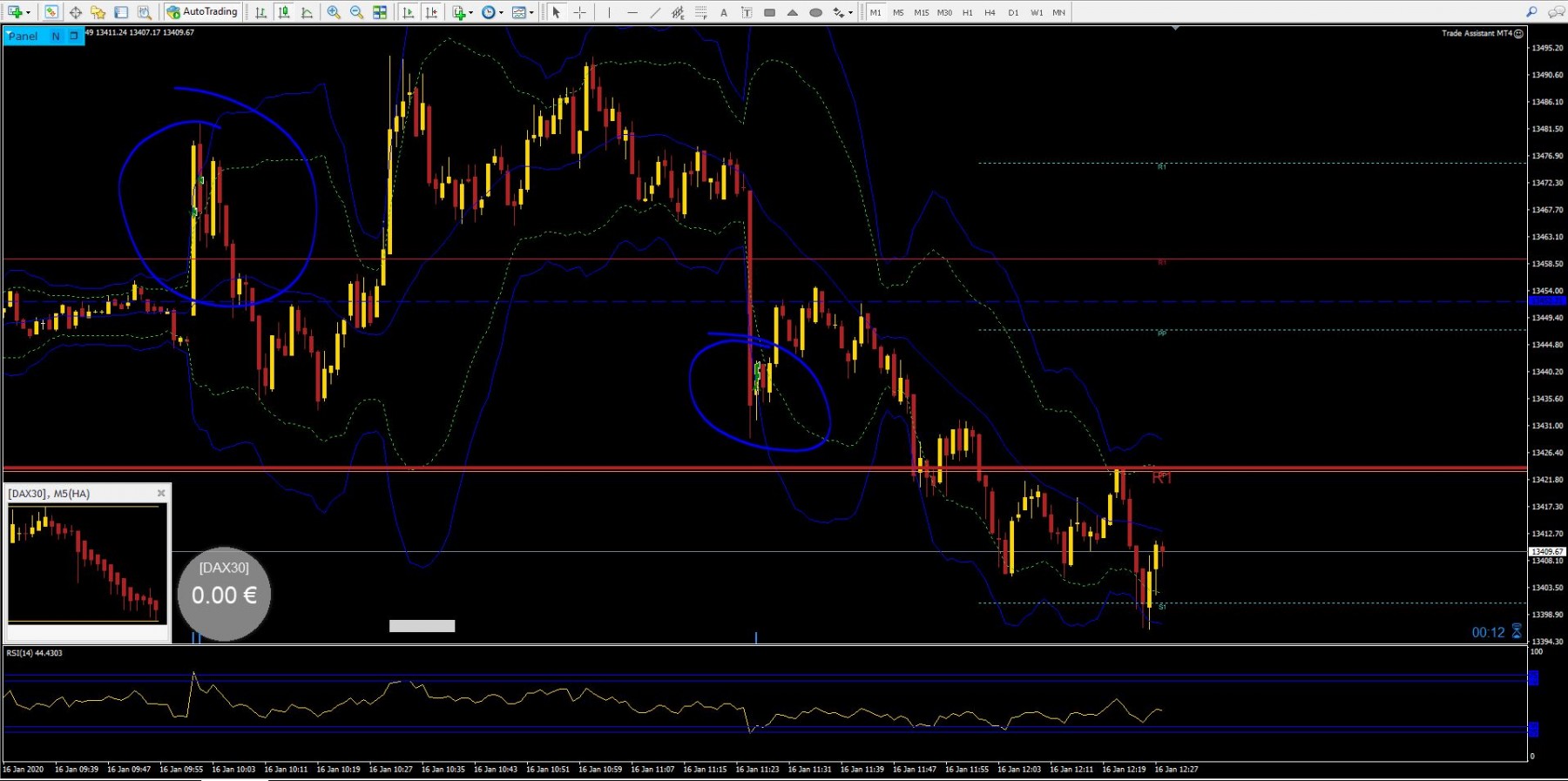Switch chart to bar chart mode
1568x781 pixels.
260,12
